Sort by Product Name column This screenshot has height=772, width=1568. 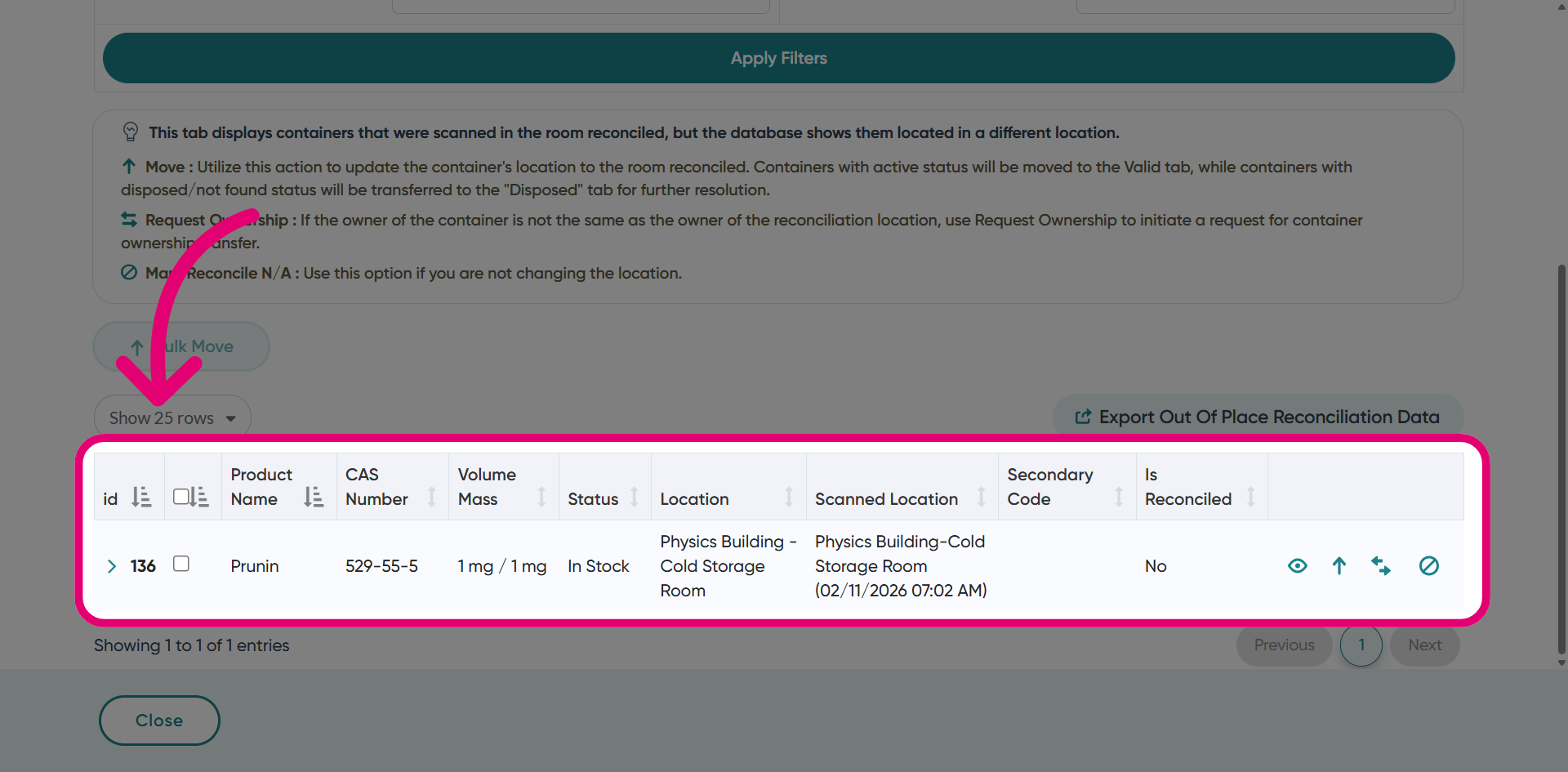(x=314, y=498)
